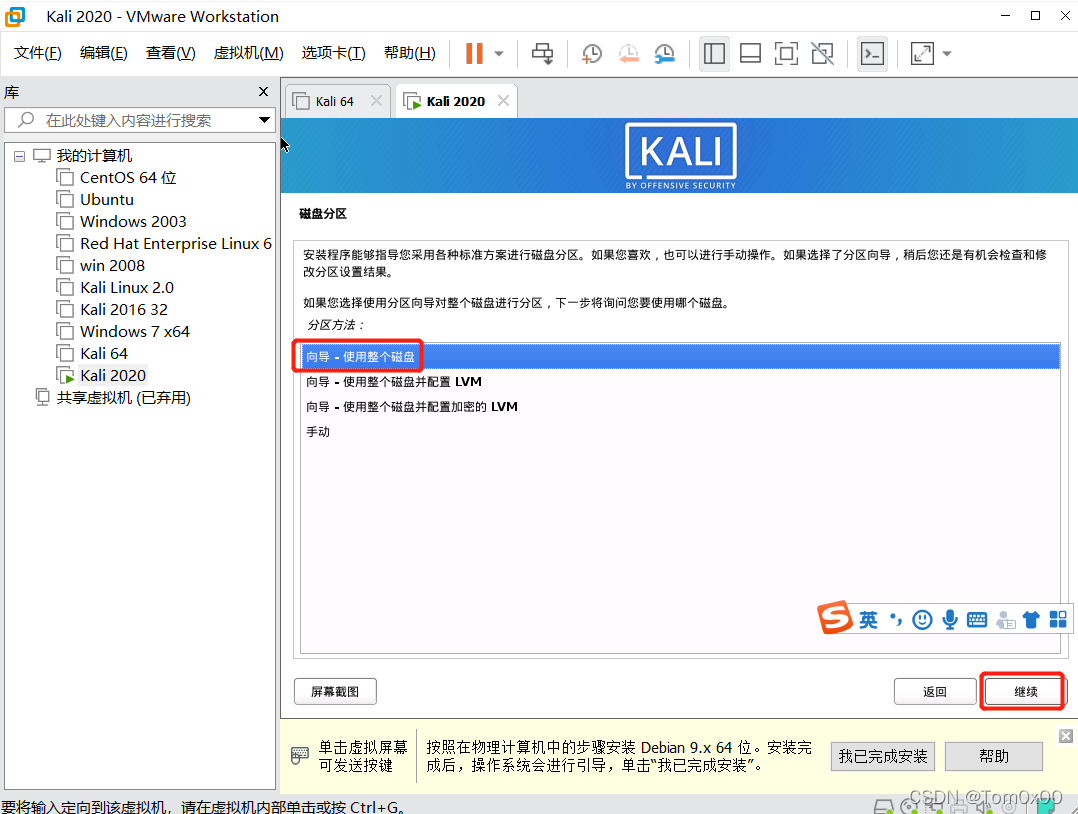
Task: Select 共享虚拟机 (已弃用) in the library
Action: point(123,398)
